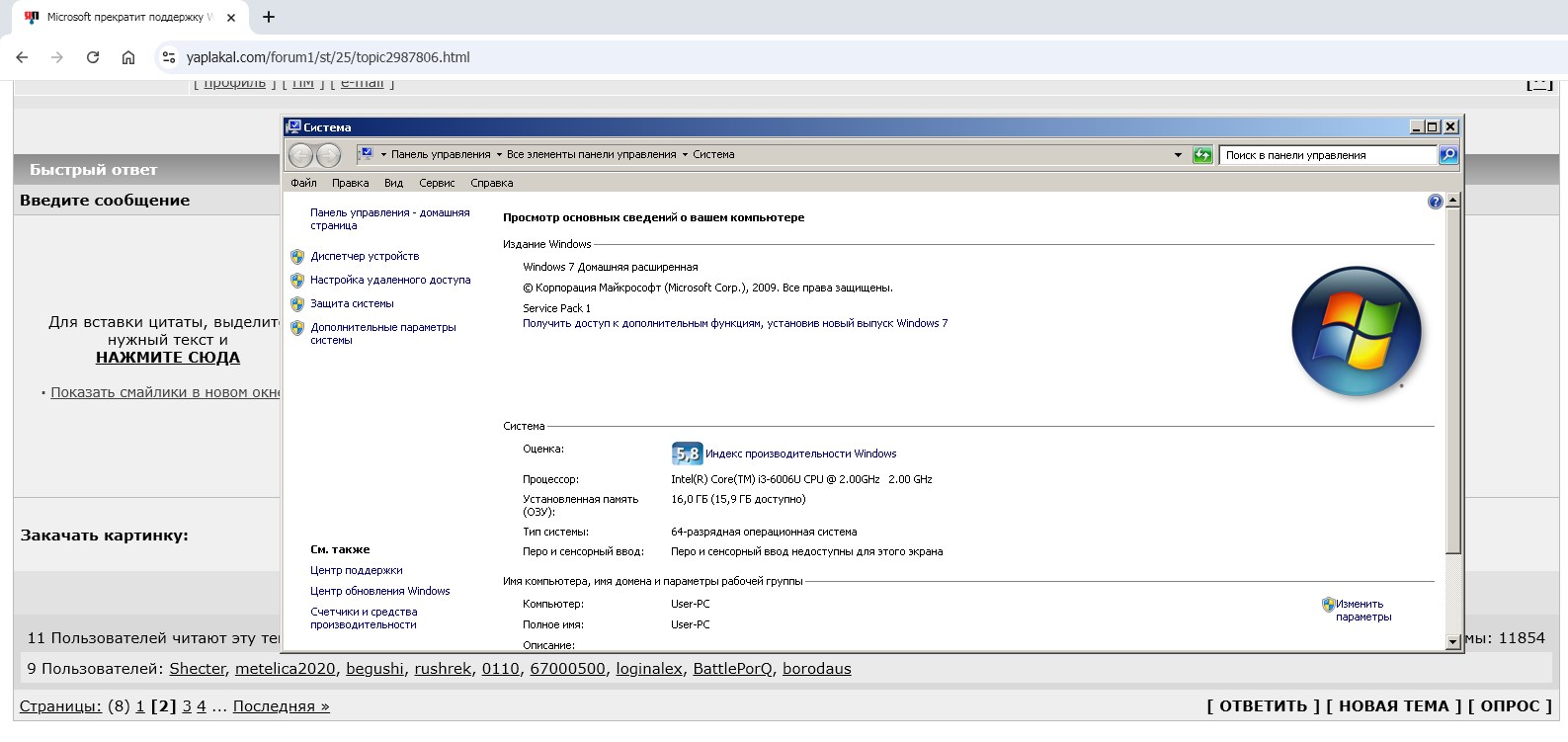The width and height of the screenshot is (1568, 742).
Task: Click the shield icon beside Диспетчер устройств
Action: [x=297, y=256]
